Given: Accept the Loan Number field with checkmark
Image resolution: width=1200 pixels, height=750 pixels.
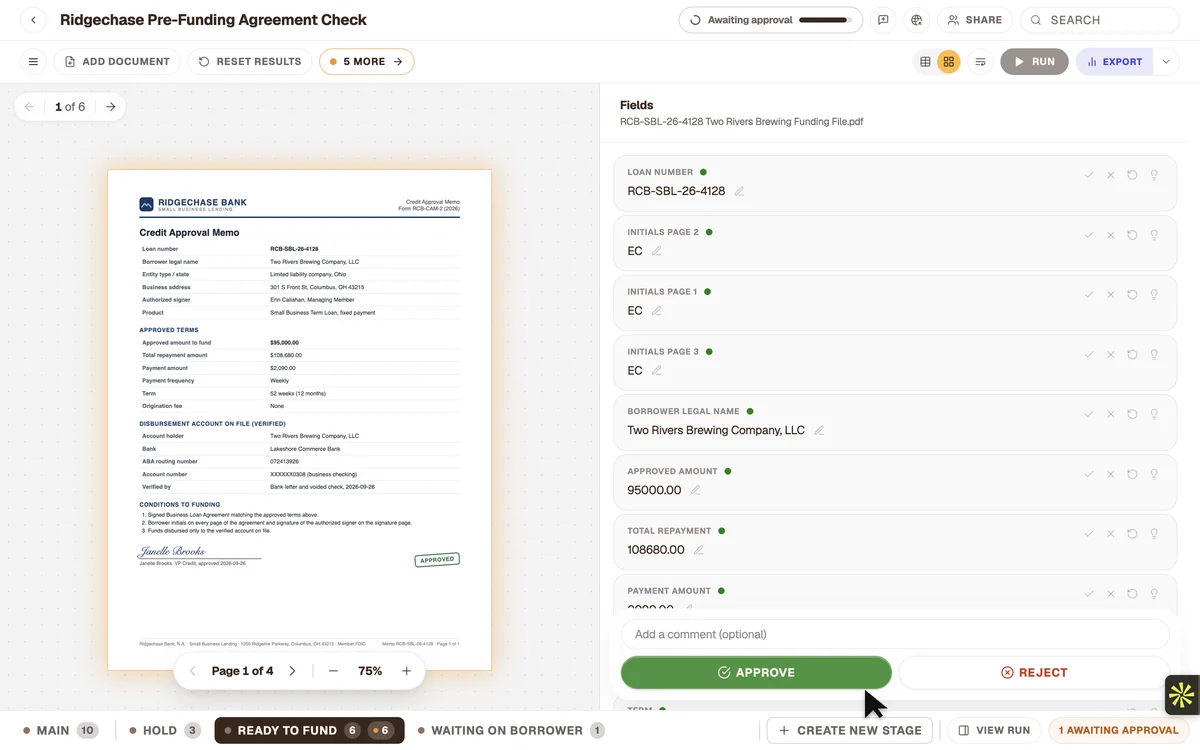Looking at the screenshot, I should coord(1089,175).
